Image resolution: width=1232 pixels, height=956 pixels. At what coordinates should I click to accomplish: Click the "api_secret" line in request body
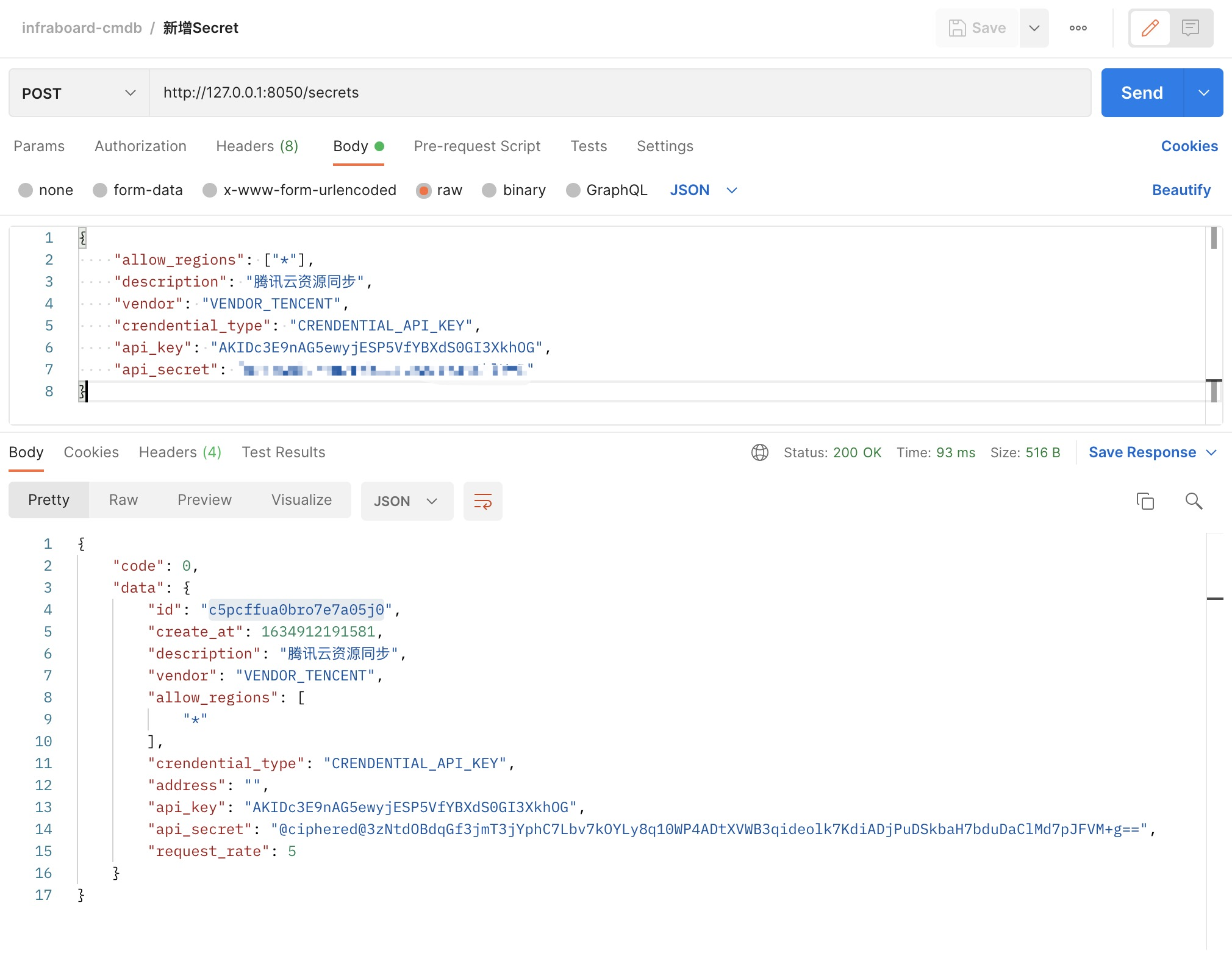click(x=323, y=369)
